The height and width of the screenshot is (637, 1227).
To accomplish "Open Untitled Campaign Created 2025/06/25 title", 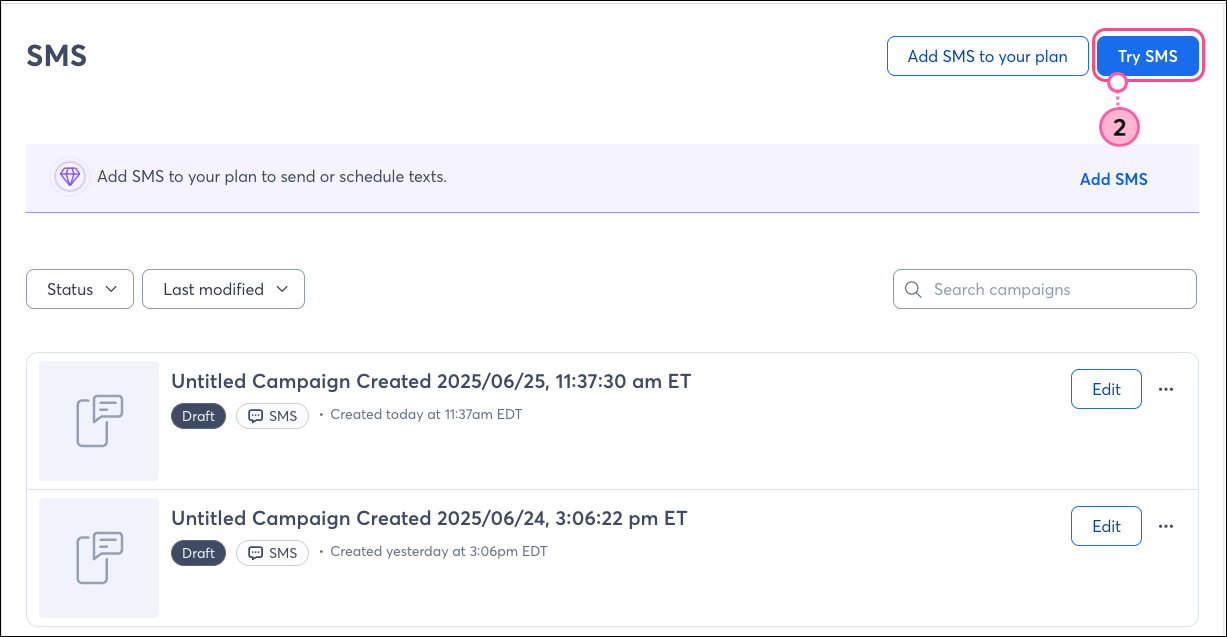I will (431, 381).
